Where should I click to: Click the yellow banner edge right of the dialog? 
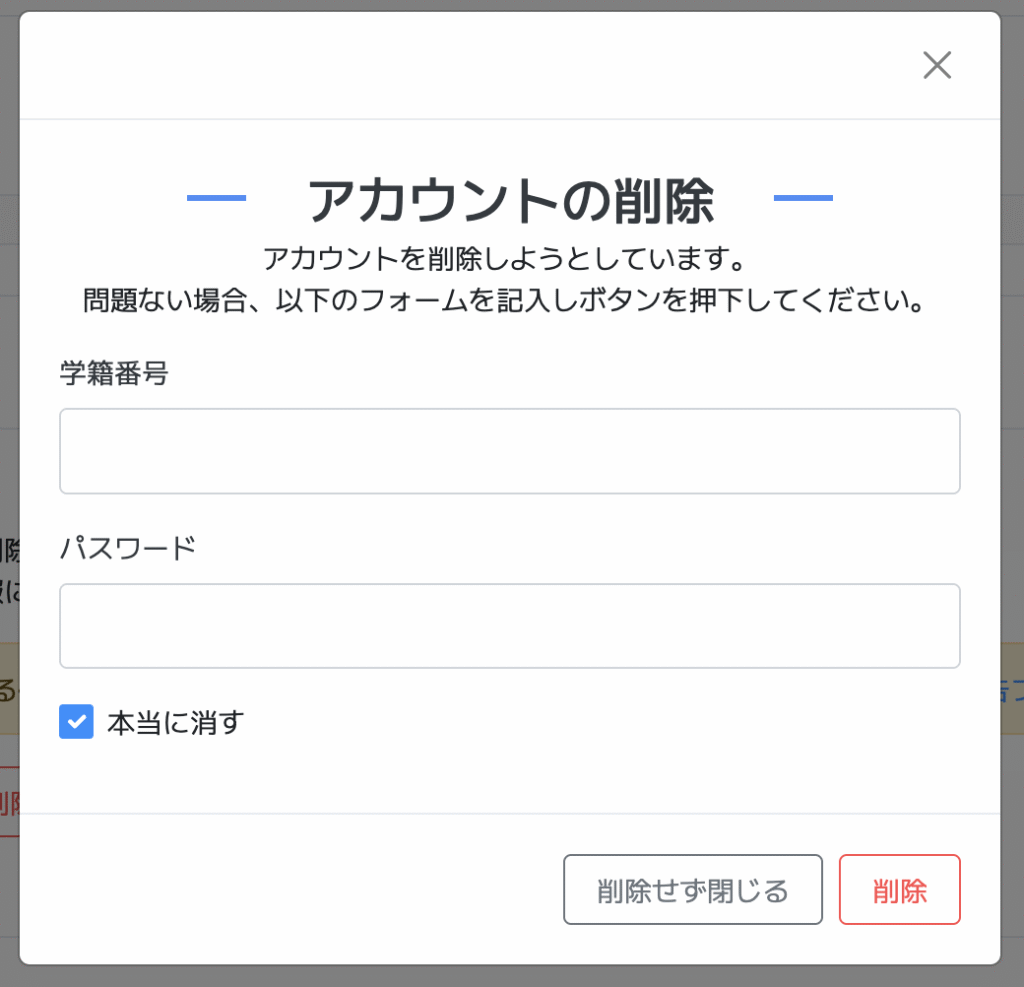click(1012, 690)
